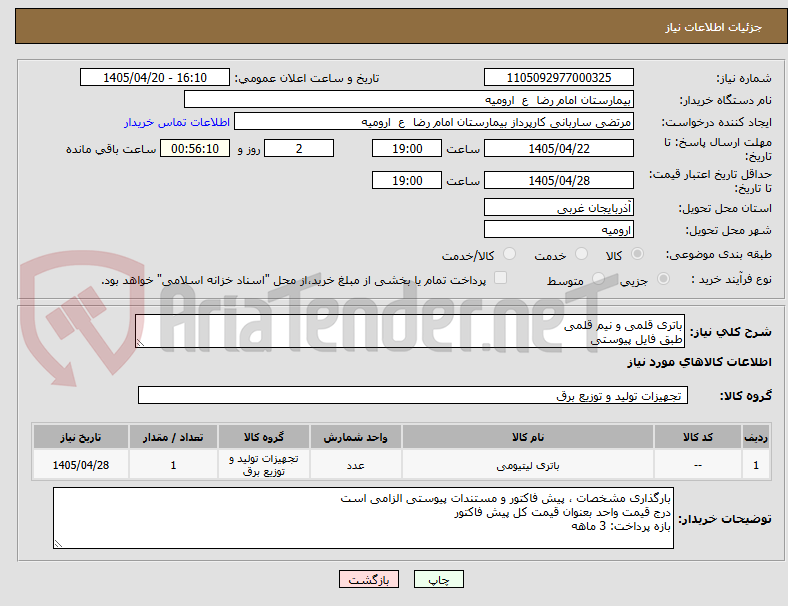Click the کد کالا column header

click(x=698, y=437)
